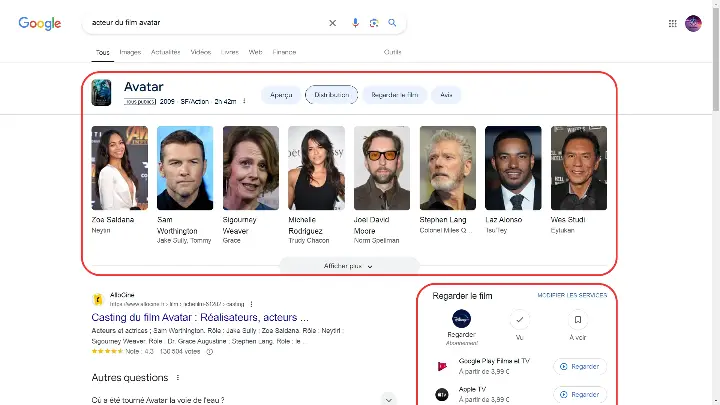Image resolution: width=720 pixels, height=405 pixels.
Task: Click the Laz Alonso name text
Action: (504, 219)
